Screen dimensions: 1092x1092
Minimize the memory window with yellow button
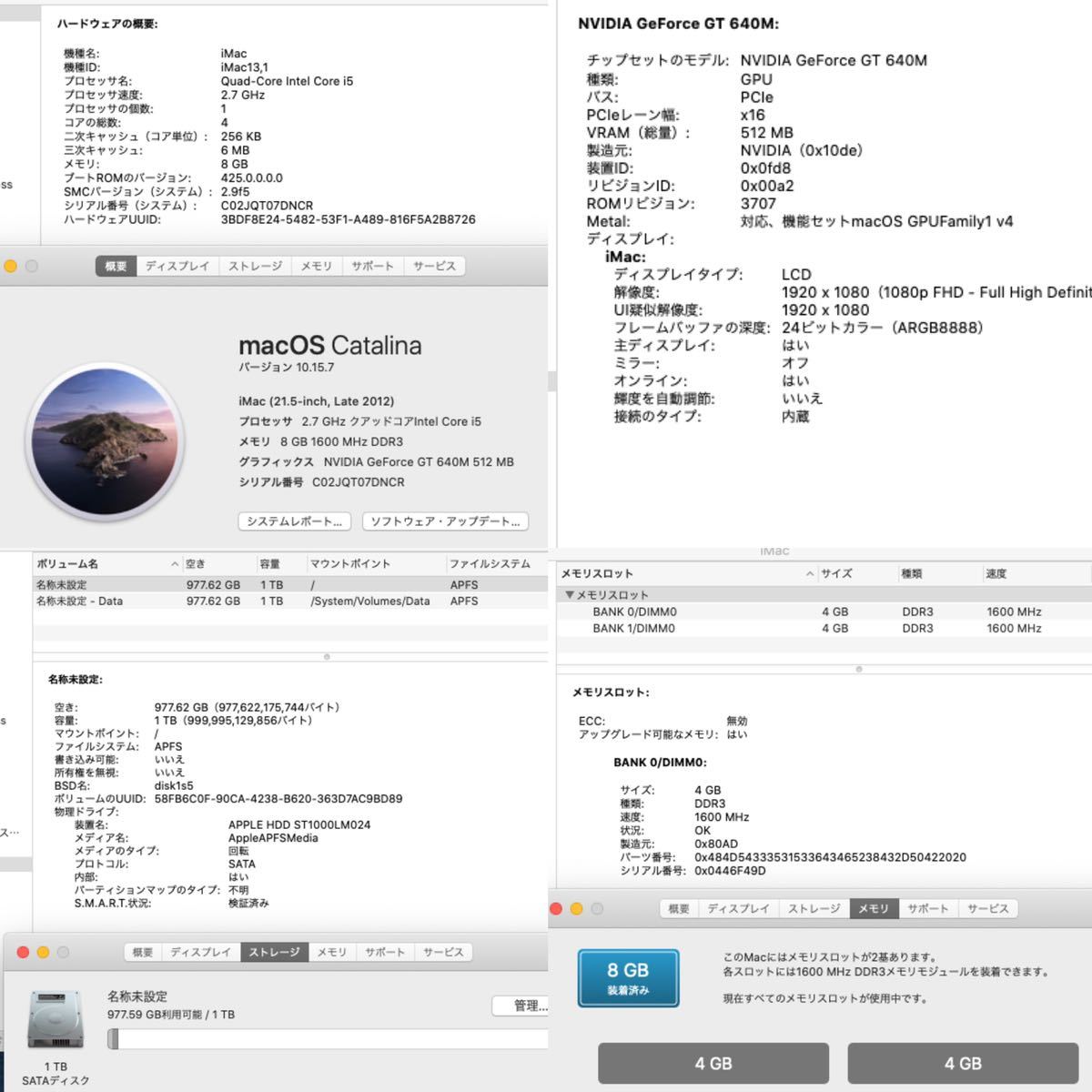point(576,908)
